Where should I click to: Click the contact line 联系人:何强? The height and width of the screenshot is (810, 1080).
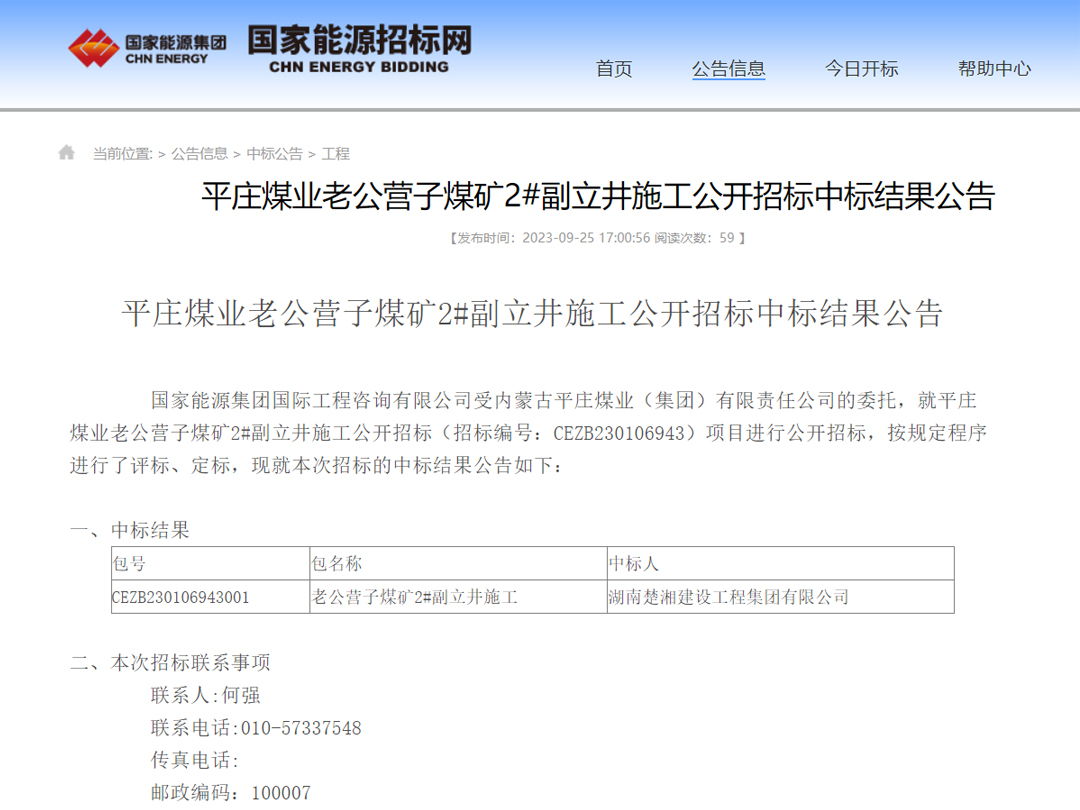click(206, 695)
